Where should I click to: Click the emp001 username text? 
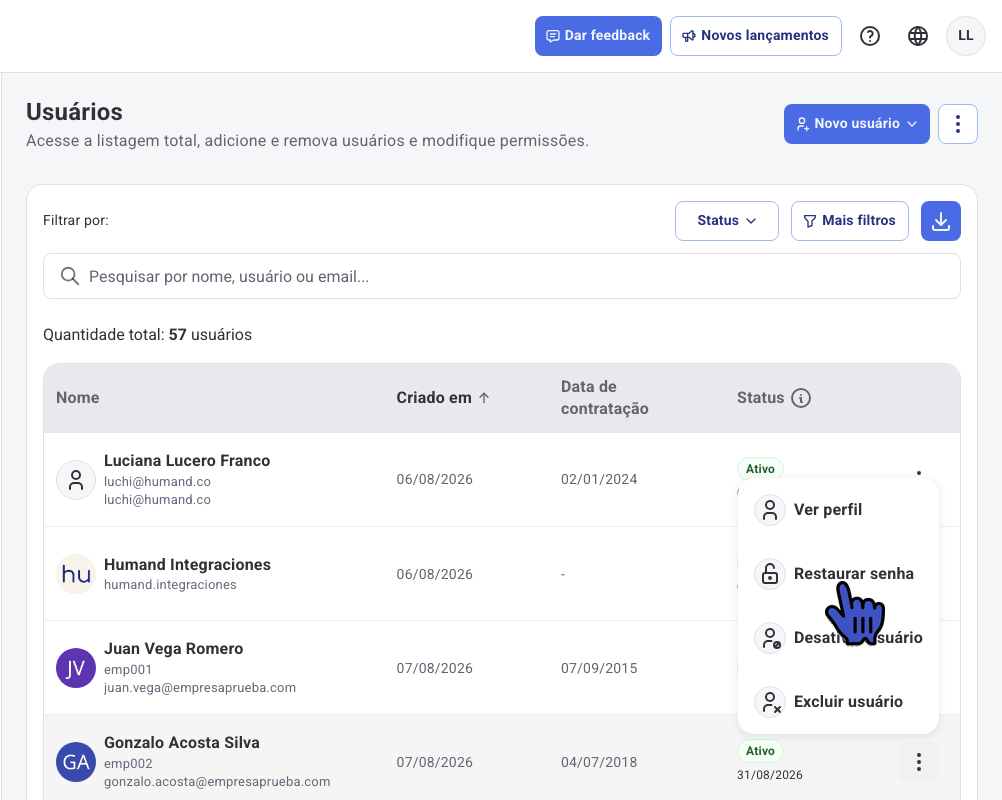click(x=128, y=670)
